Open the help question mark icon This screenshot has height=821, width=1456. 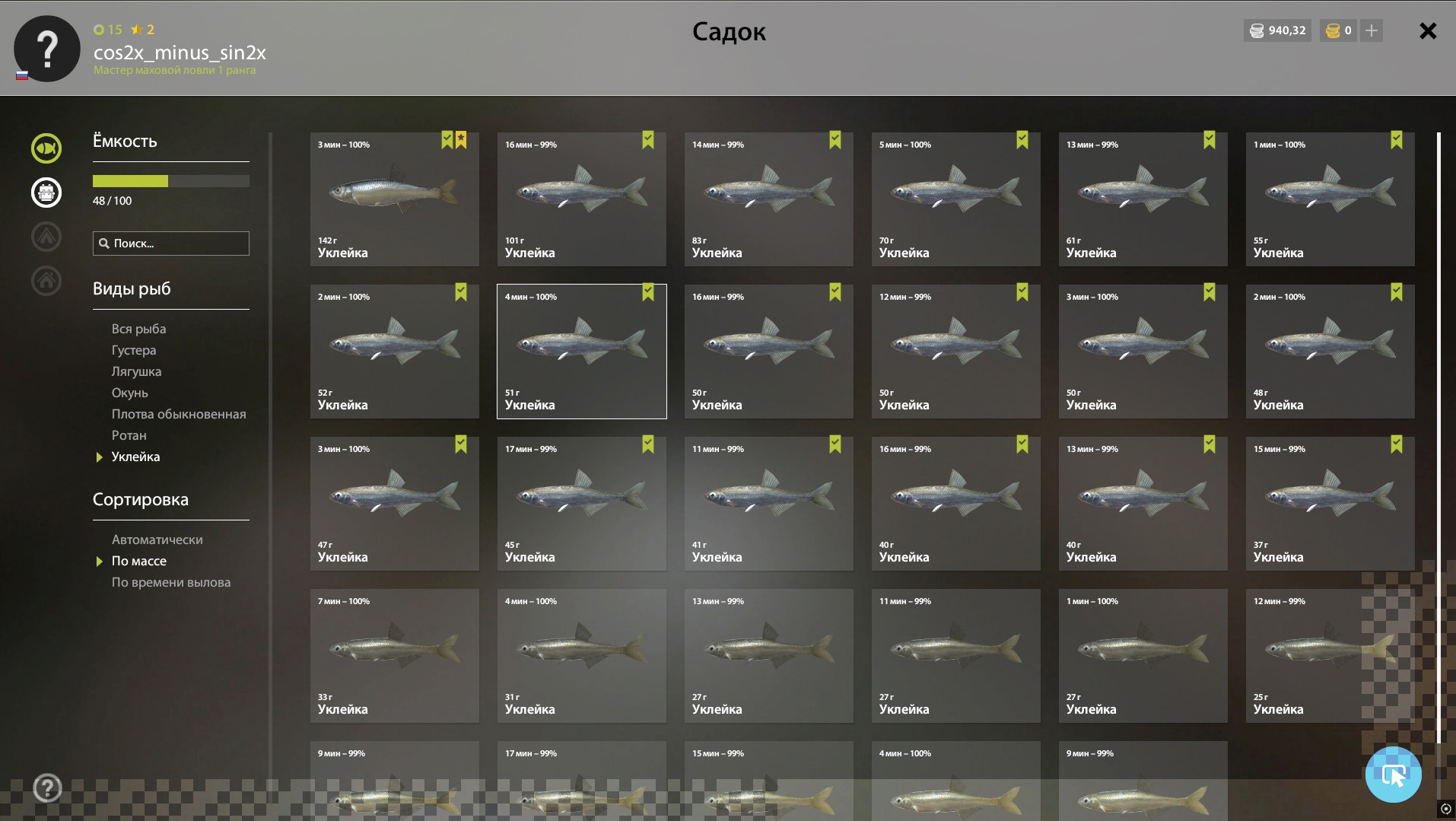(x=47, y=788)
